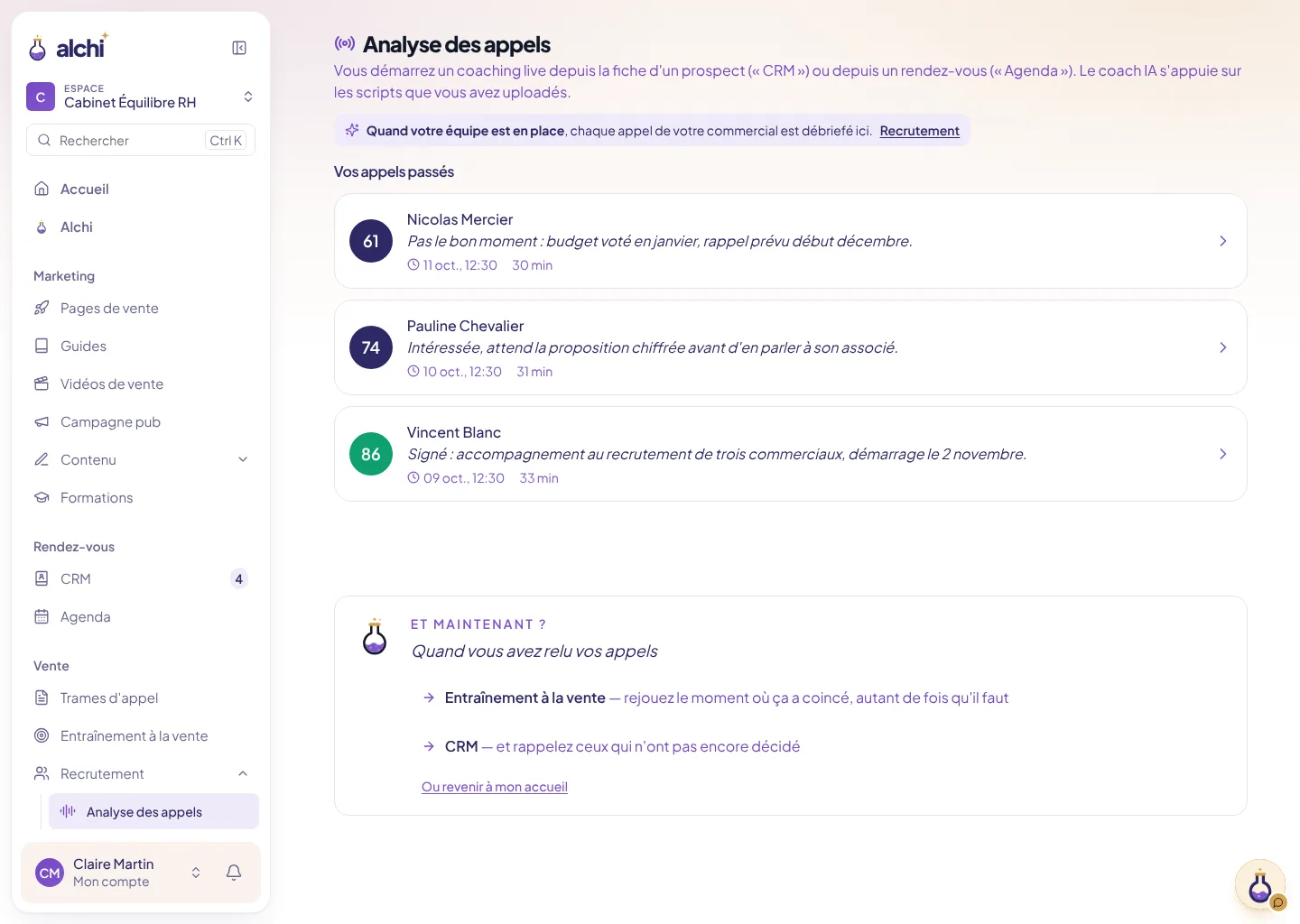Click the score 74 badge for Pauline Chevalier
This screenshot has width=1300, height=924.
[x=371, y=347]
